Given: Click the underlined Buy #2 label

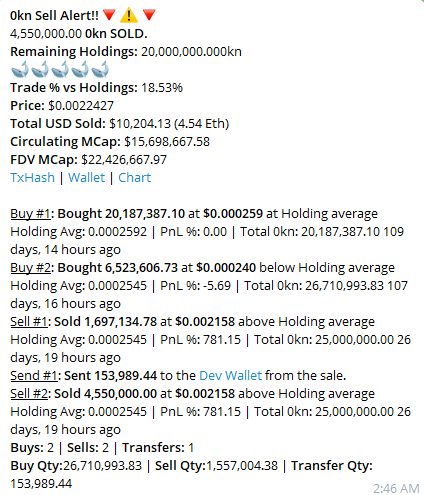Looking at the screenshot, I should pos(30,268).
